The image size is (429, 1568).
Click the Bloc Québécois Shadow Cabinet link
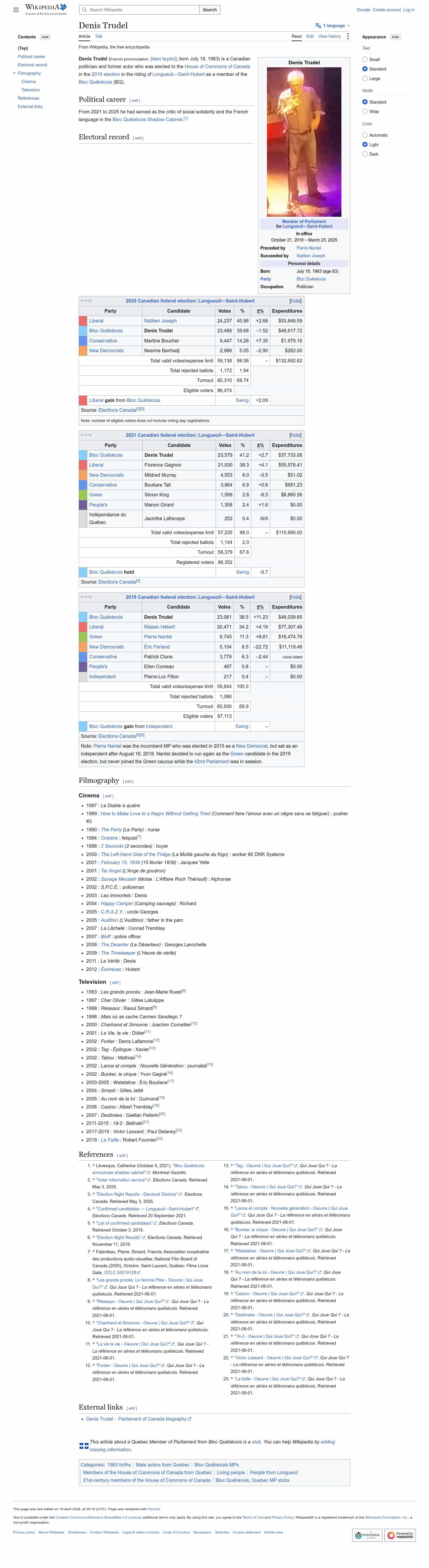[x=147, y=119]
